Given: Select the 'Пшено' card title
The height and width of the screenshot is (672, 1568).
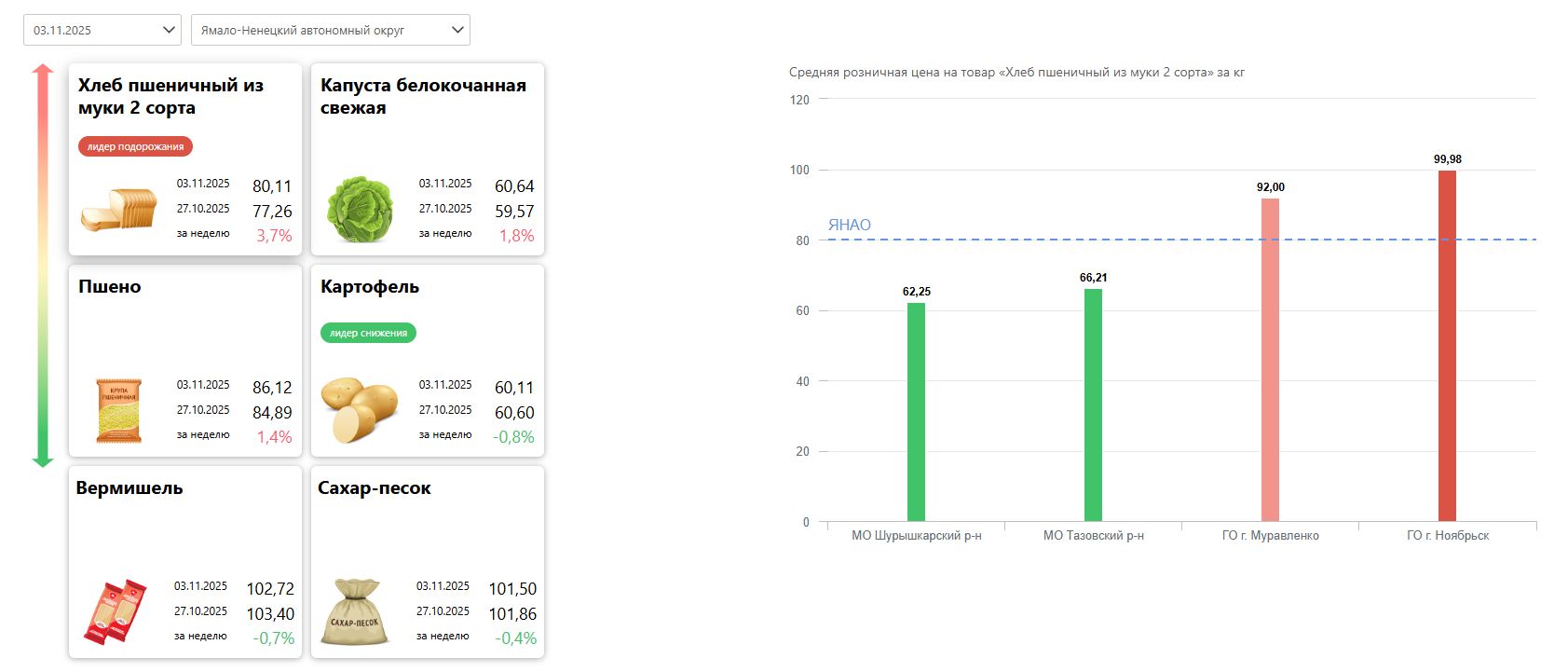Looking at the screenshot, I should 110,287.
